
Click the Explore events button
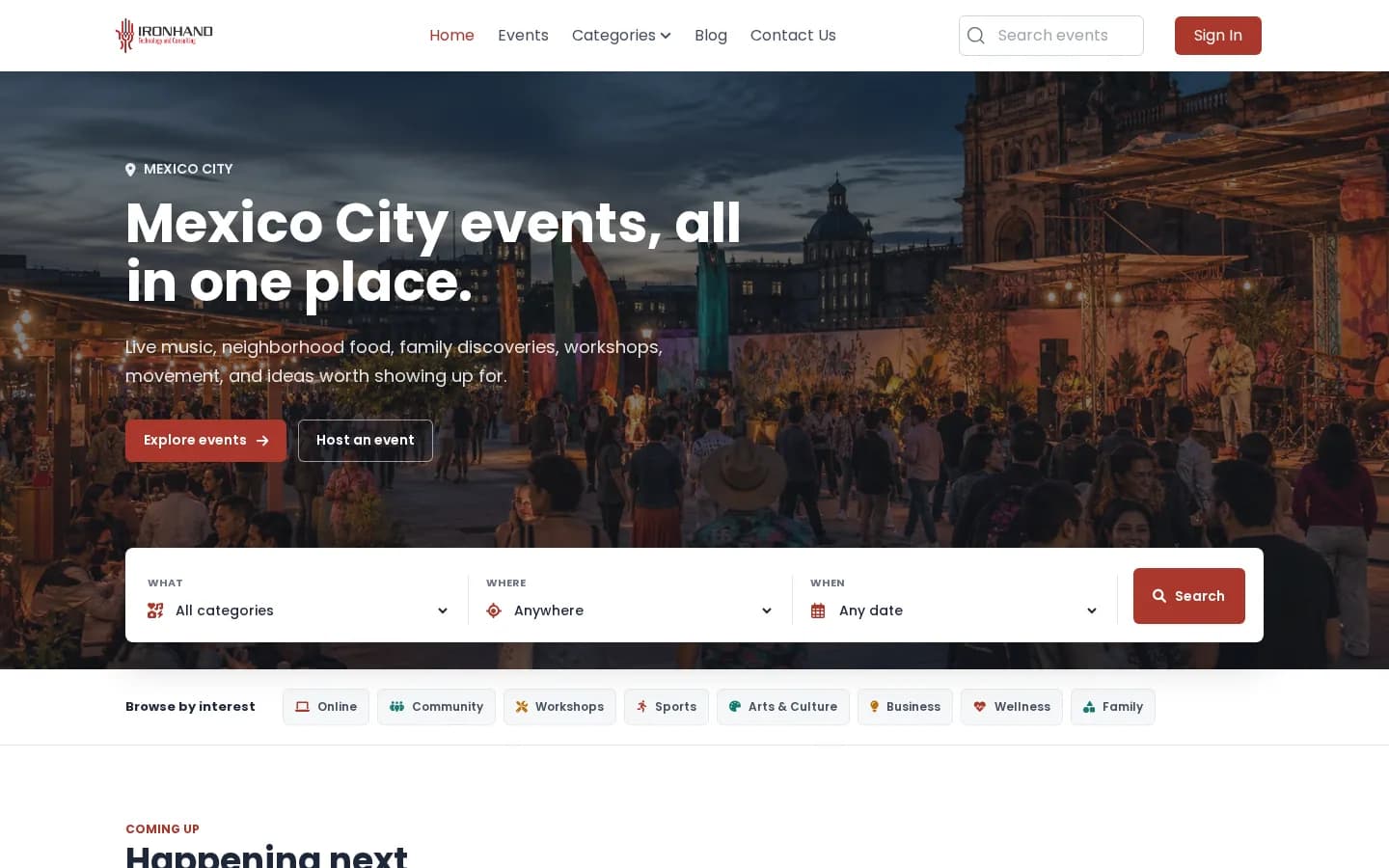pos(205,441)
